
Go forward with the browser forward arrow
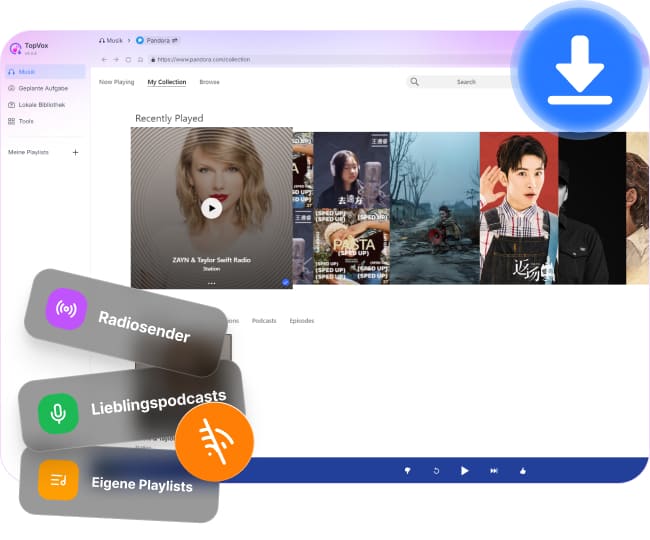(x=116, y=60)
